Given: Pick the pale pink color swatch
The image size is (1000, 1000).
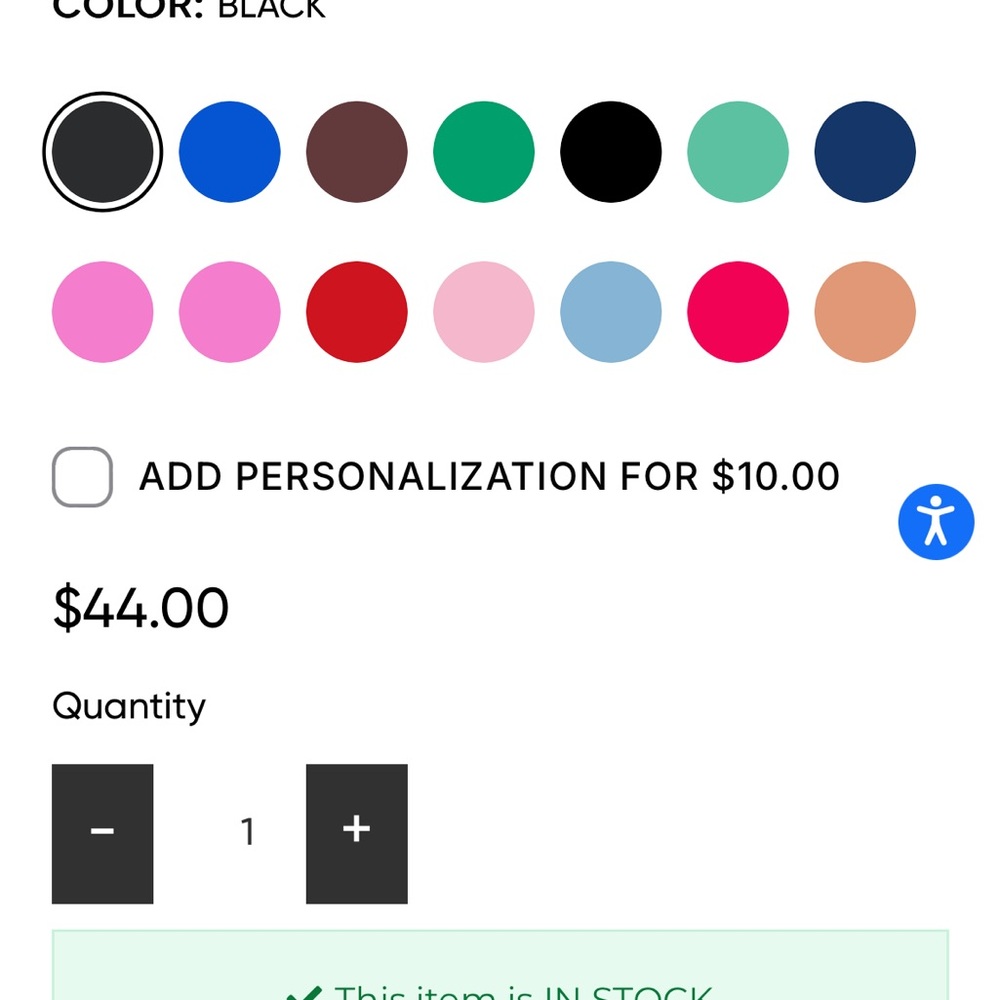Looking at the screenshot, I should pos(483,312).
